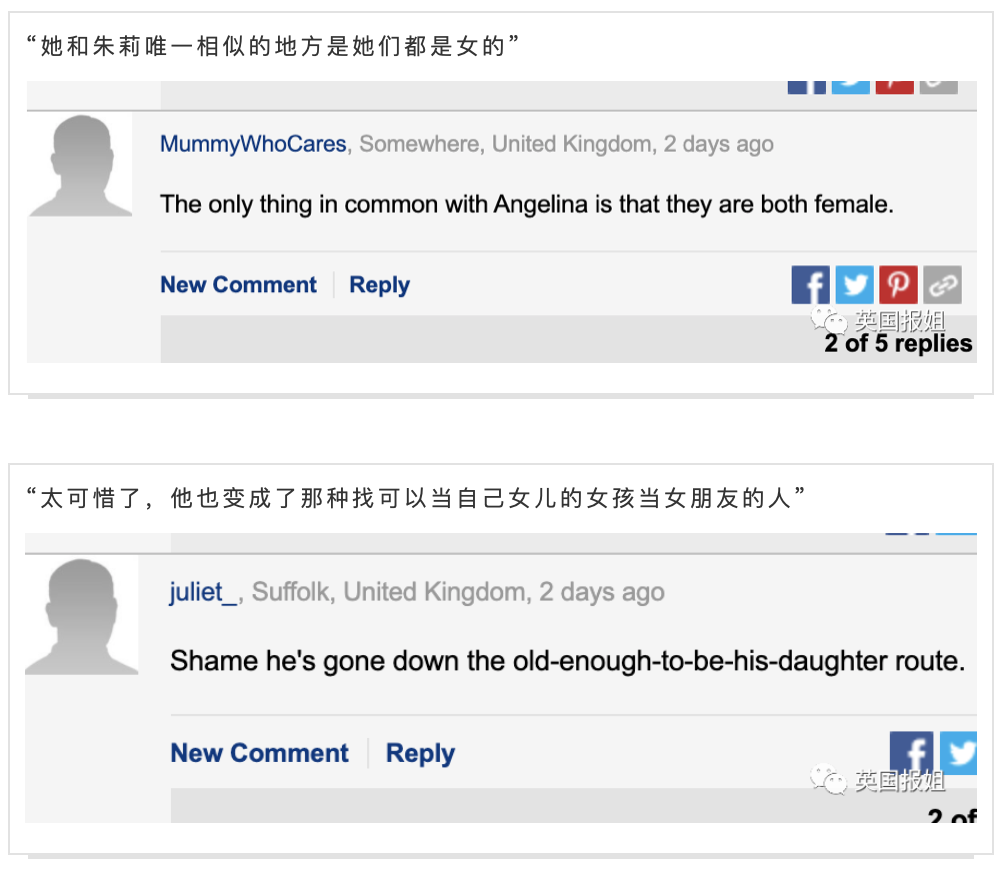Click Twitter icon beside juliet_ comment
Viewport: 1008px width, 872px height.
click(x=958, y=753)
